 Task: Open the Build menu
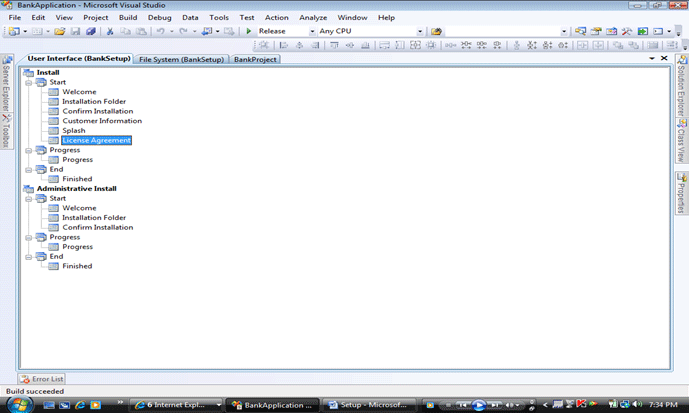[128, 18]
